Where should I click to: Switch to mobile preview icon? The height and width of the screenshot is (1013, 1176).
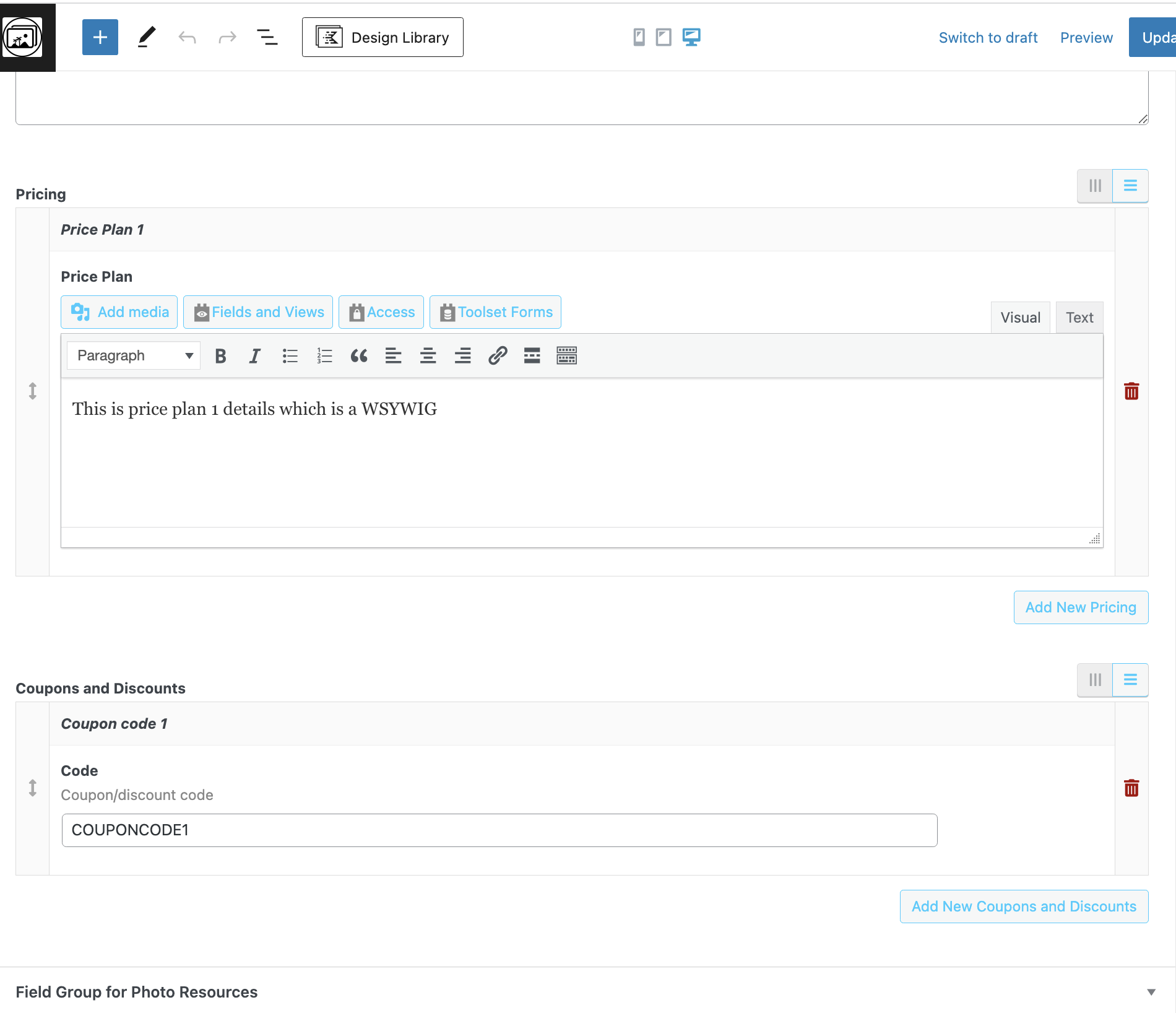coord(639,37)
